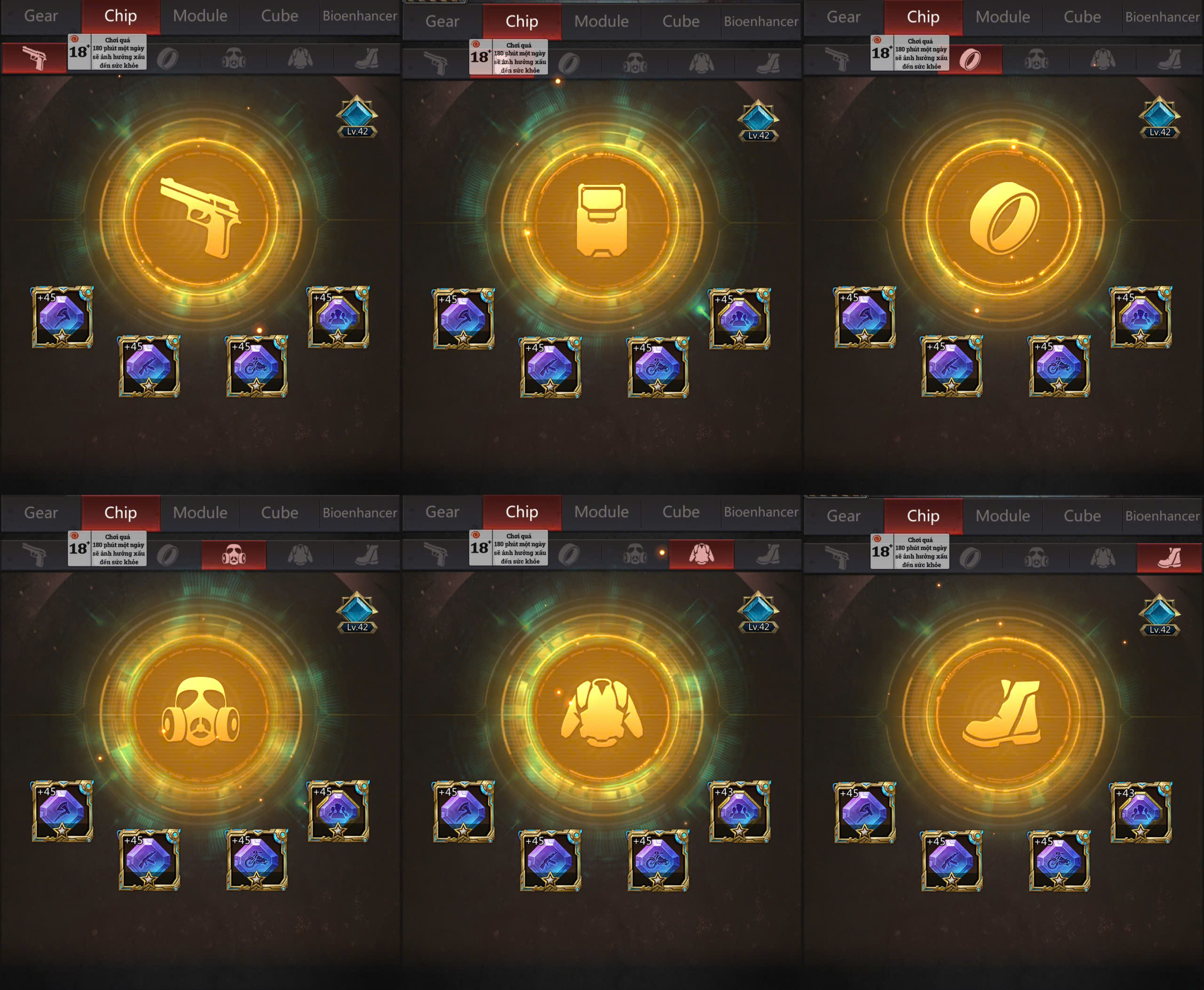Click the large golden jacket emblem
Screen dimensions: 1204x990
(602, 713)
